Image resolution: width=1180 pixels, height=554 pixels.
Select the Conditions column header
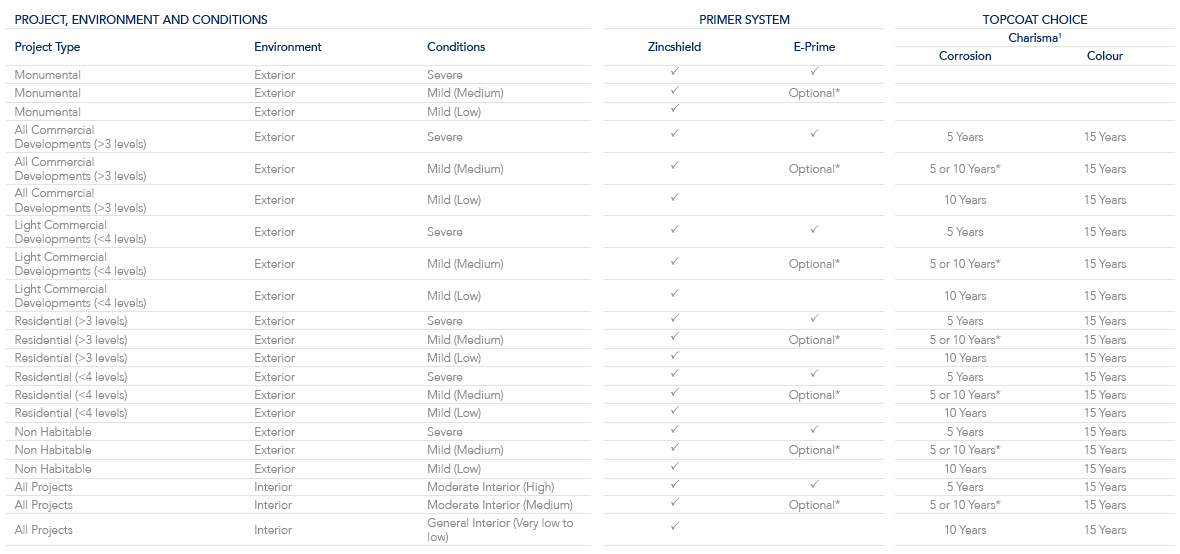(x=456, y=47)
